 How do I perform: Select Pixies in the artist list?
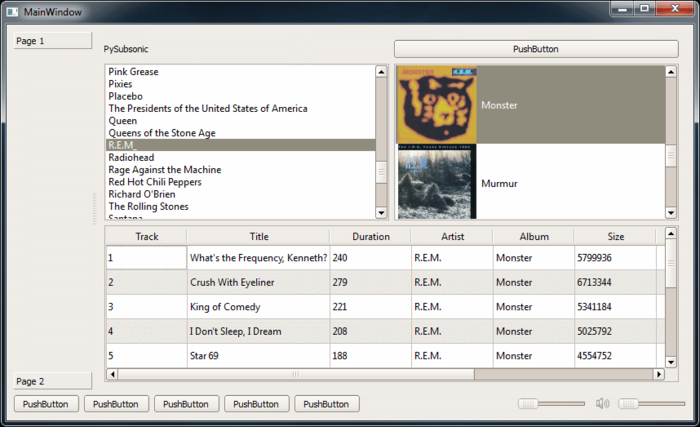[x=241, y=84]
